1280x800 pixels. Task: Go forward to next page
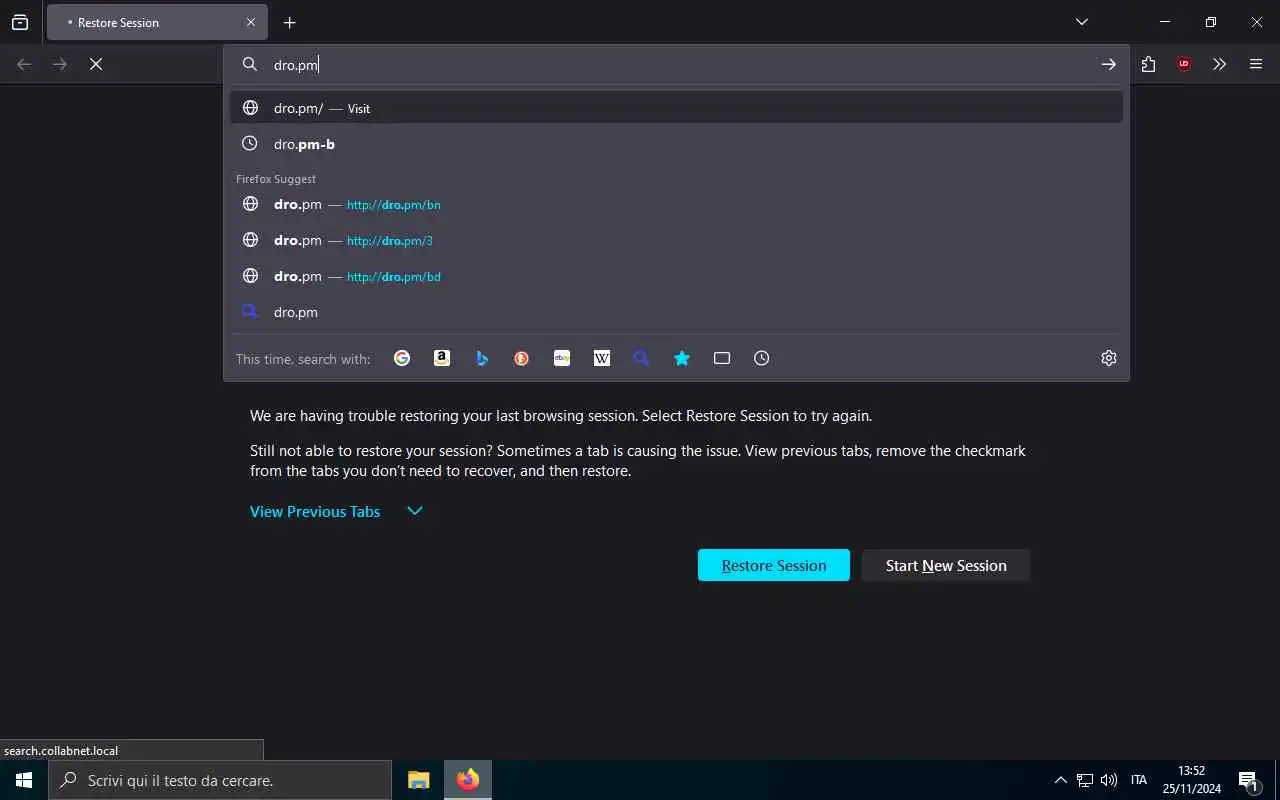click(60, 64)
